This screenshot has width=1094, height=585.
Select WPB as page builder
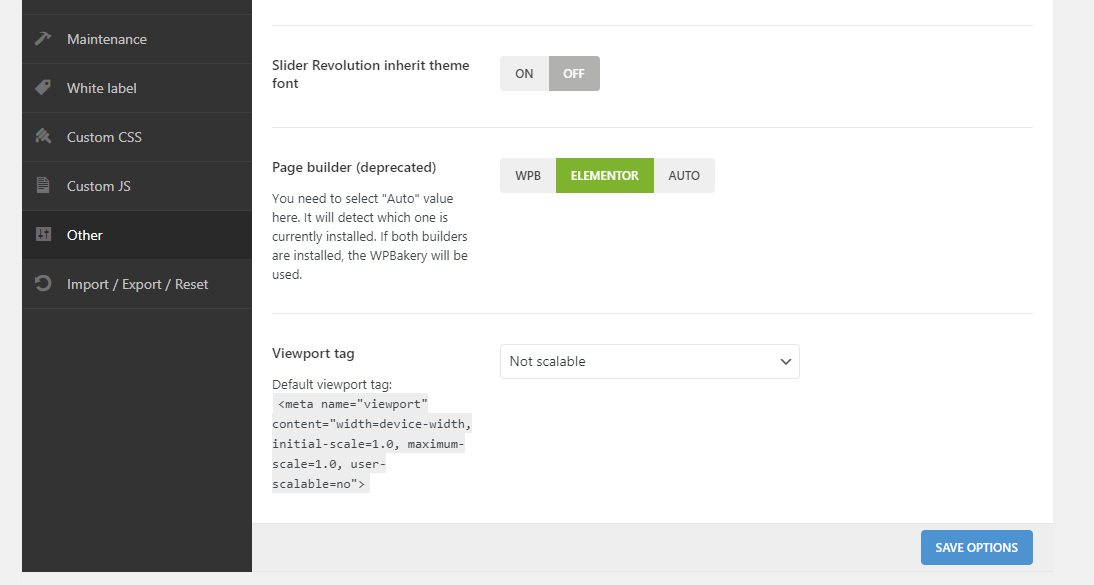528,176
